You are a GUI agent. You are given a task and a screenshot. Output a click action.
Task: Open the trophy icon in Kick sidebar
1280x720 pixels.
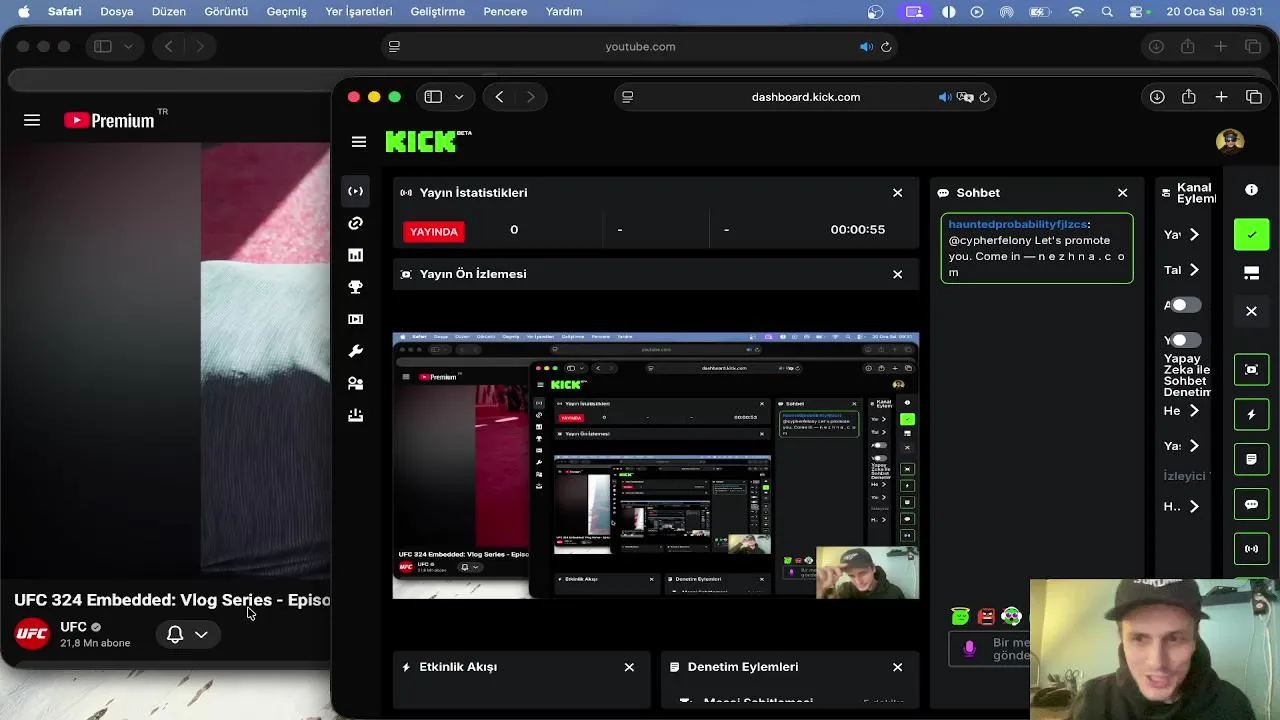[355, 287]
